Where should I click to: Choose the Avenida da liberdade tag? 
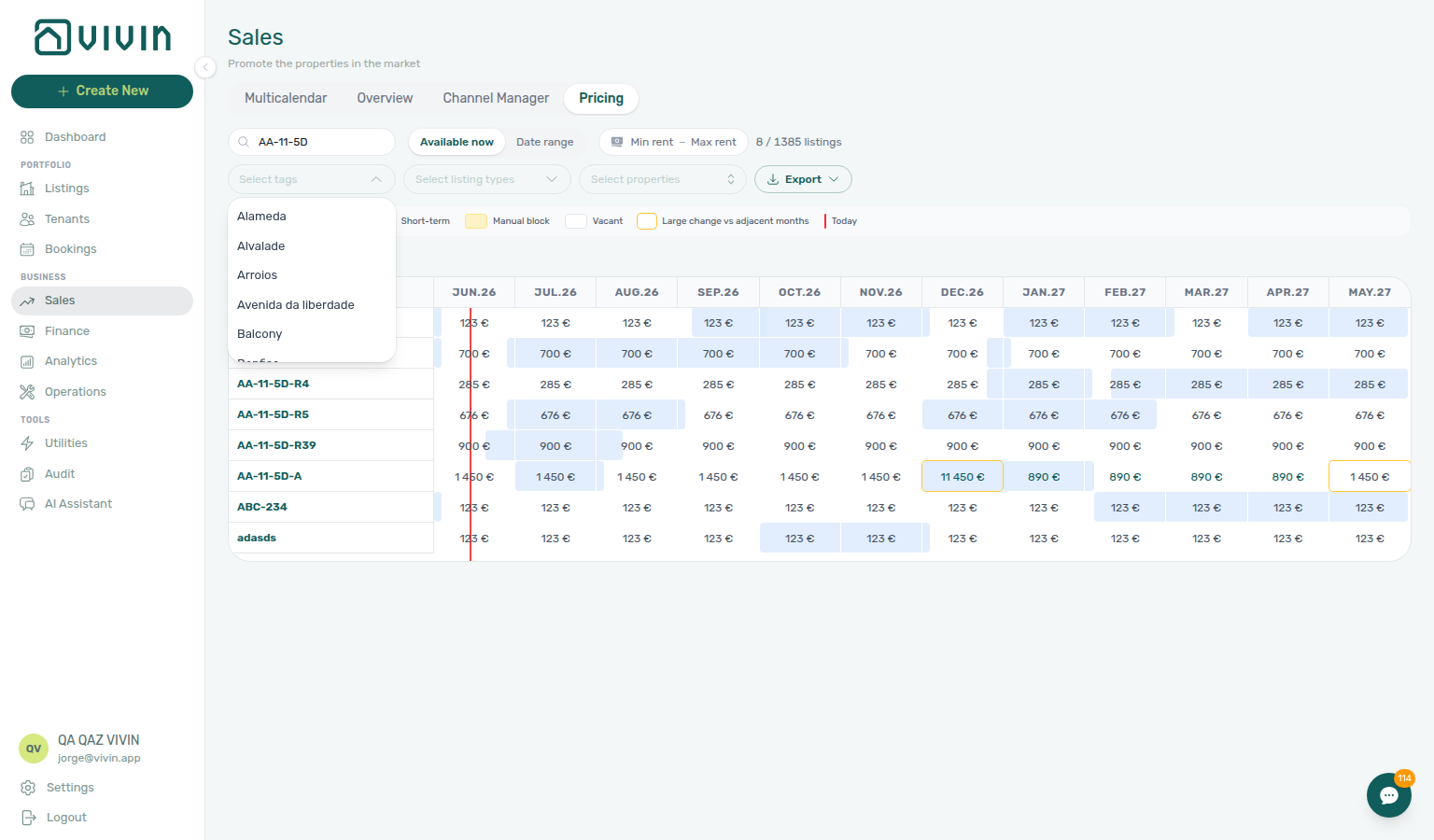(x=312, y=305)
